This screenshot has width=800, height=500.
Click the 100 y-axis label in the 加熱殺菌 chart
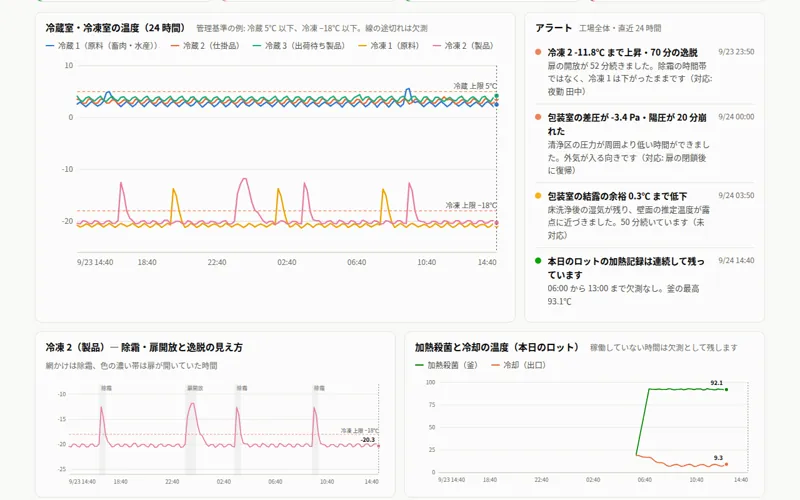(x=430, y=382)
